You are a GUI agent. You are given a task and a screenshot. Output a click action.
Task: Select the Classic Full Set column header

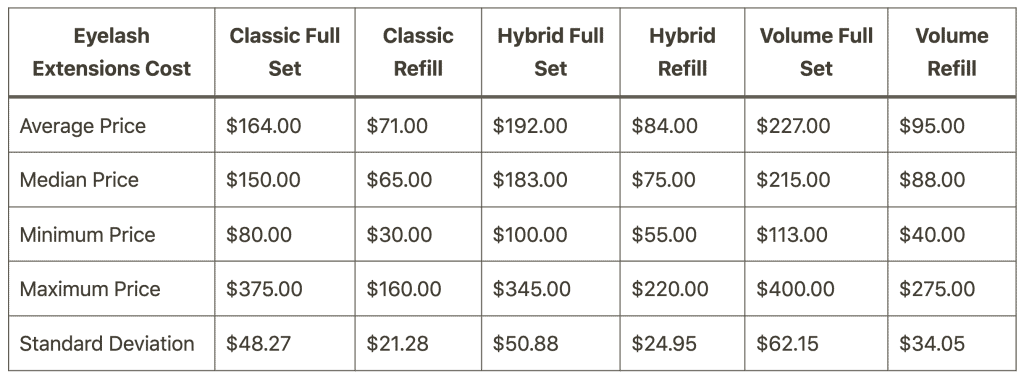coord(285,52)
